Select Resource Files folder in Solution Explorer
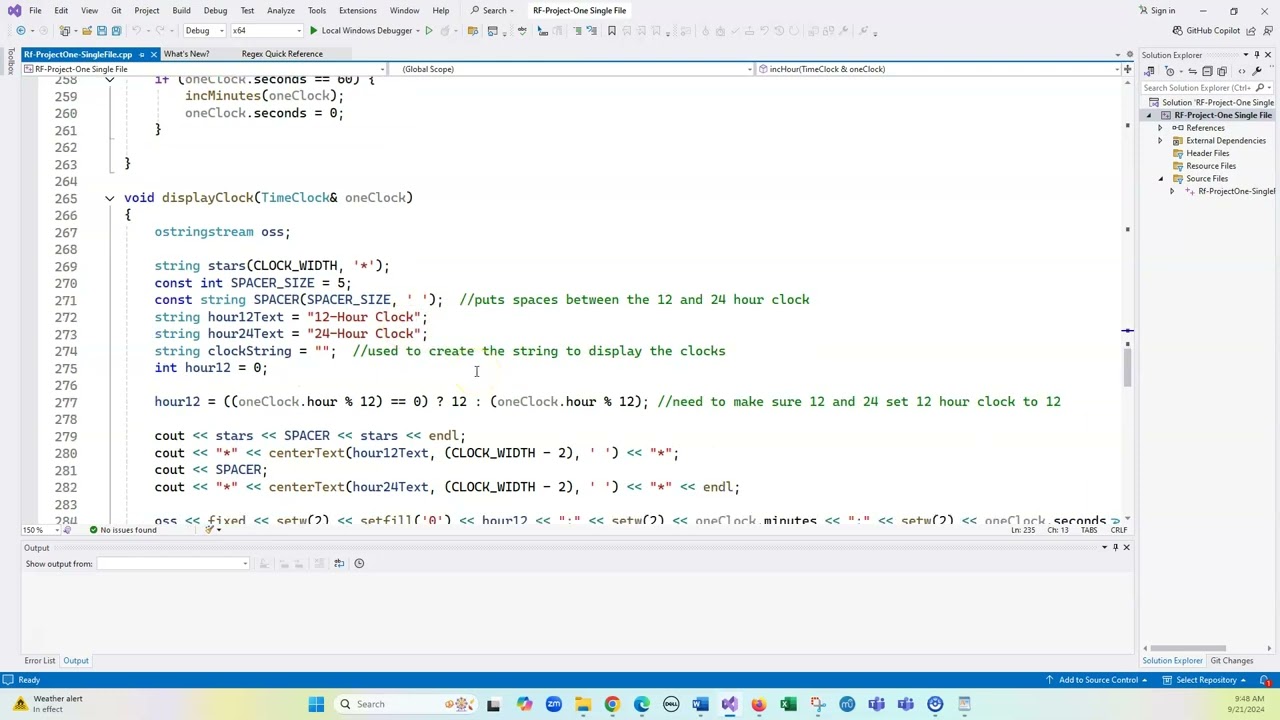Screen dimensions: 1280x720 [1210, 166]
